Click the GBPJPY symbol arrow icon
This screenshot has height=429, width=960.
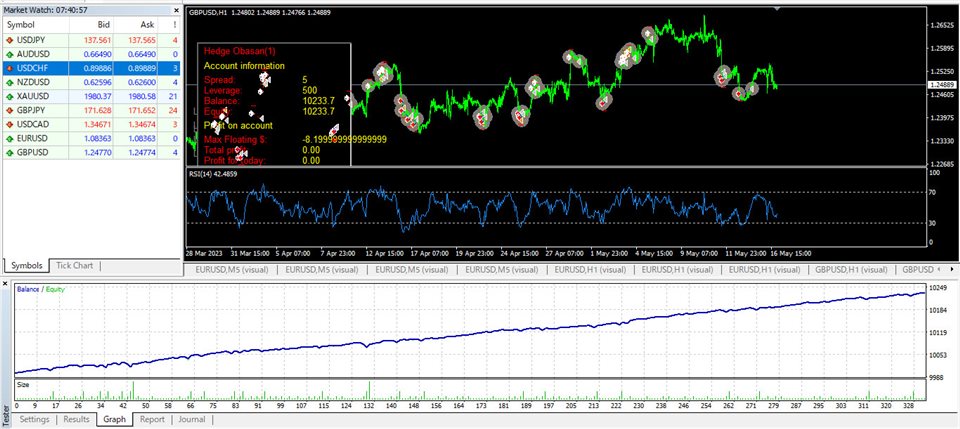(x=10, y=109)
